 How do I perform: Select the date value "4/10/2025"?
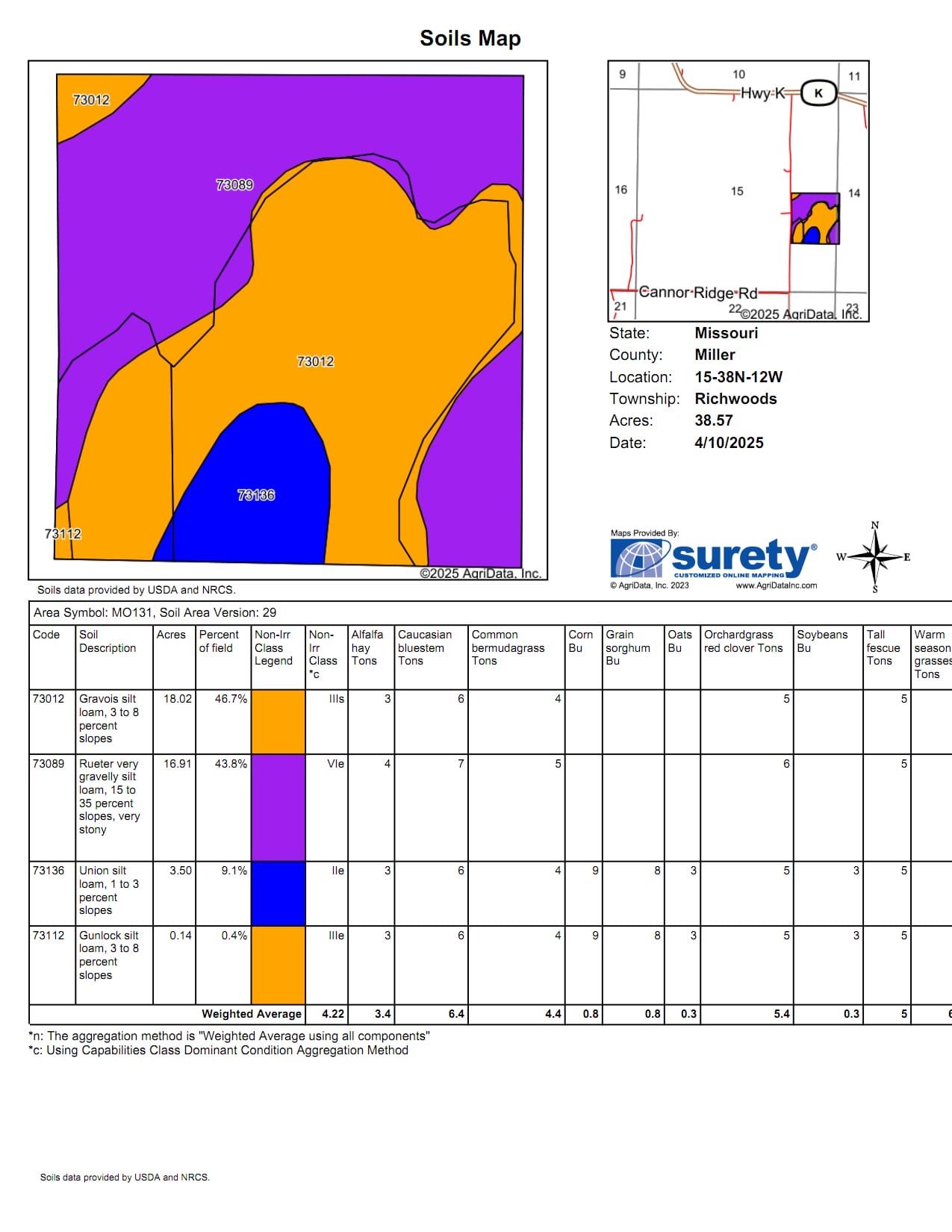click(x=729, y=443)
